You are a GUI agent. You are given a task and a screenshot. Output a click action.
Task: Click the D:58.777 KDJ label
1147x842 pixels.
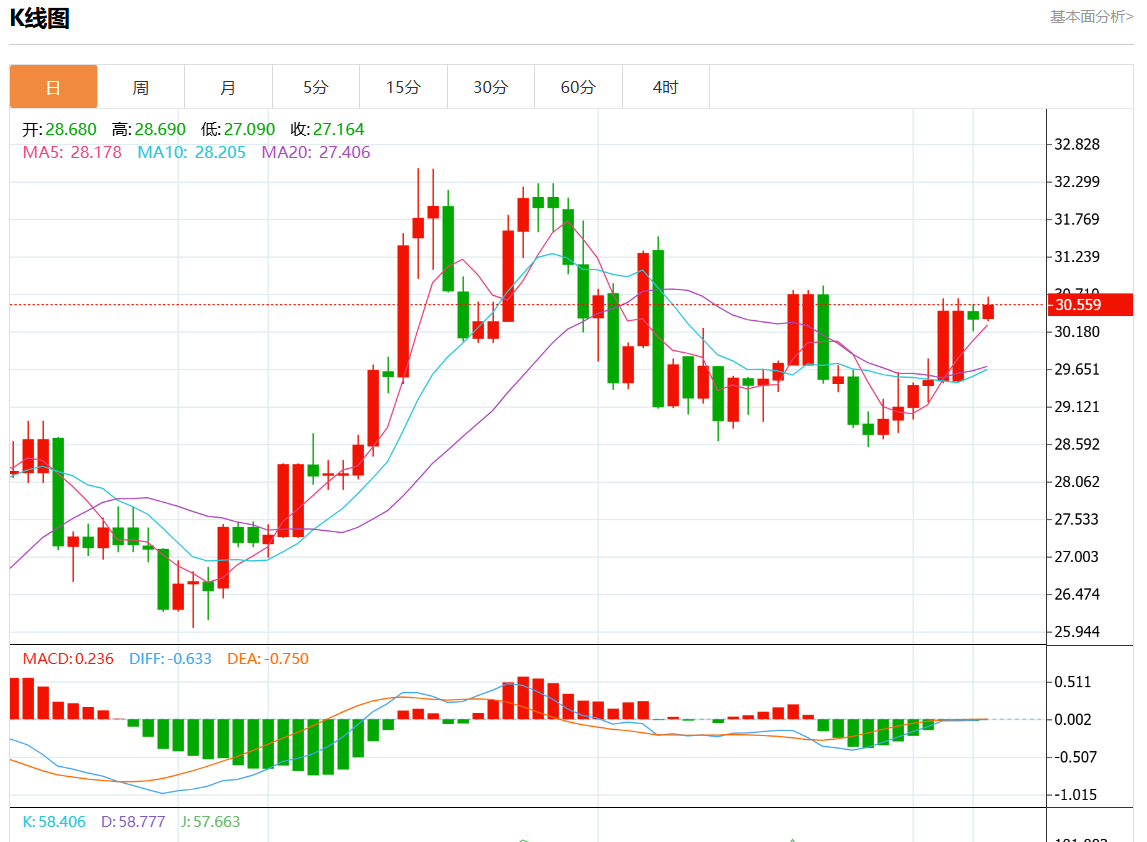click(133, 822)
